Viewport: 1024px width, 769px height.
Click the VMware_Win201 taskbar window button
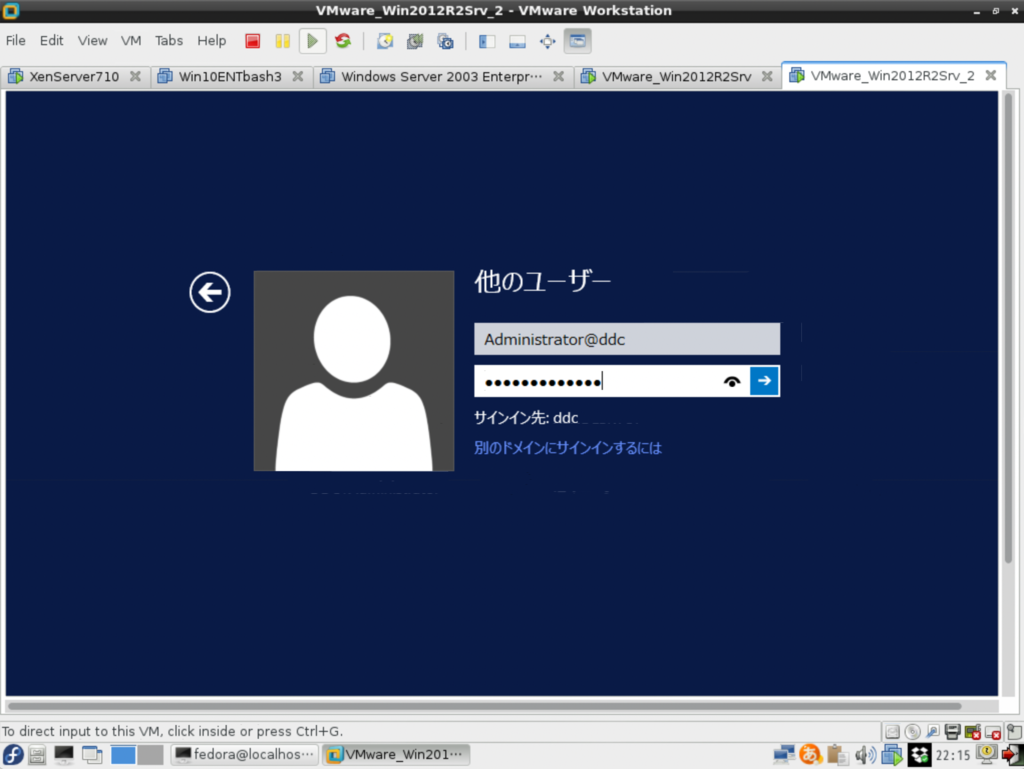tap(396, 755)
